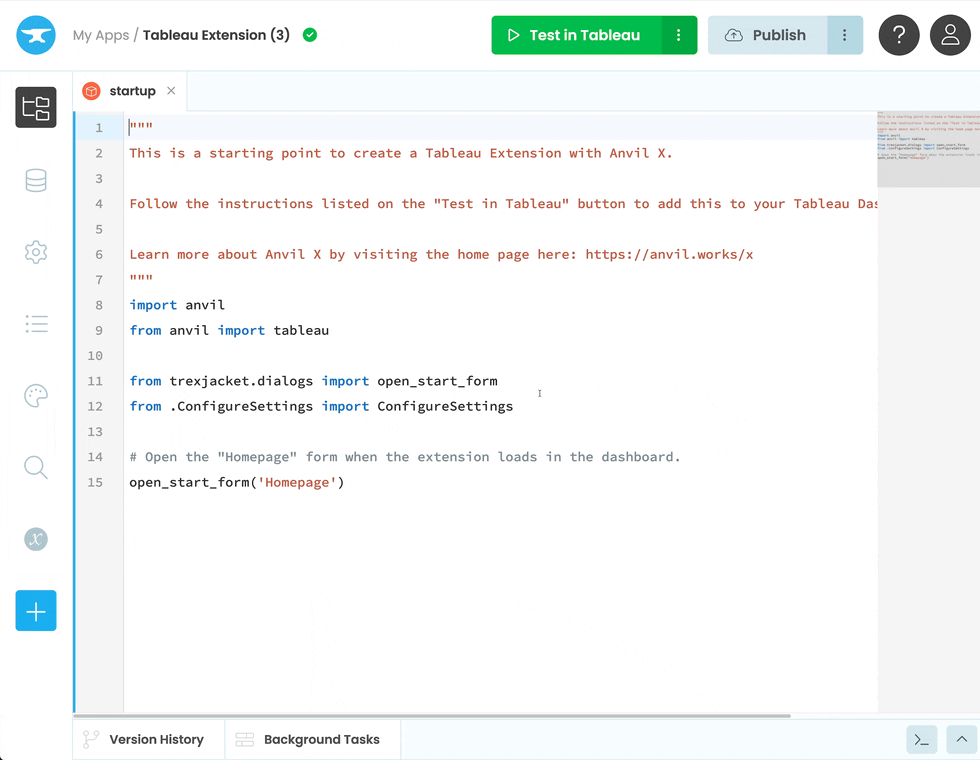Image resolution: width=980 pixels, height=760 pixels.
Task: Open the help question mark menu
Action: click(899, 35)
